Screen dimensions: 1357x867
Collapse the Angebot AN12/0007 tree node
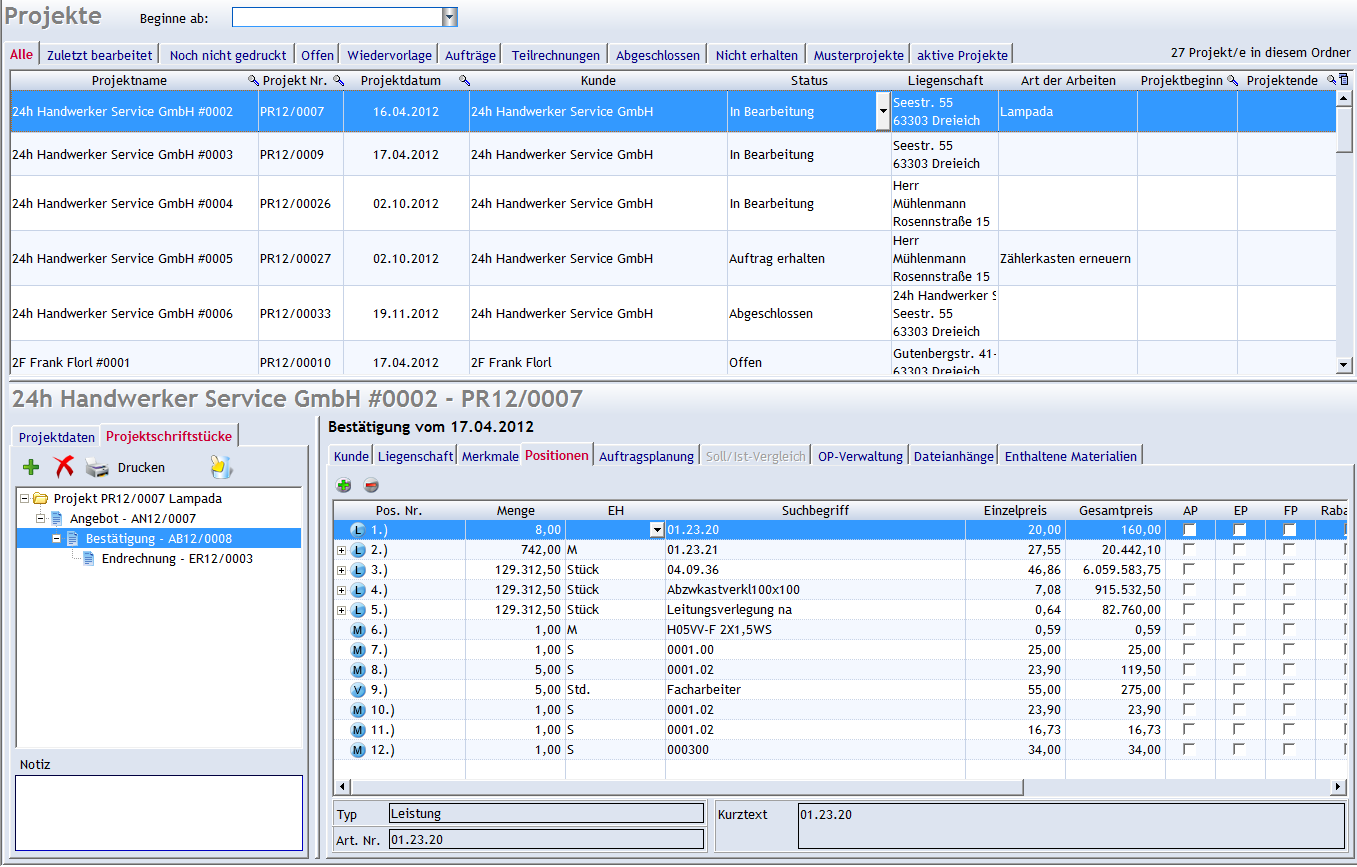click(x=41, y=518)
